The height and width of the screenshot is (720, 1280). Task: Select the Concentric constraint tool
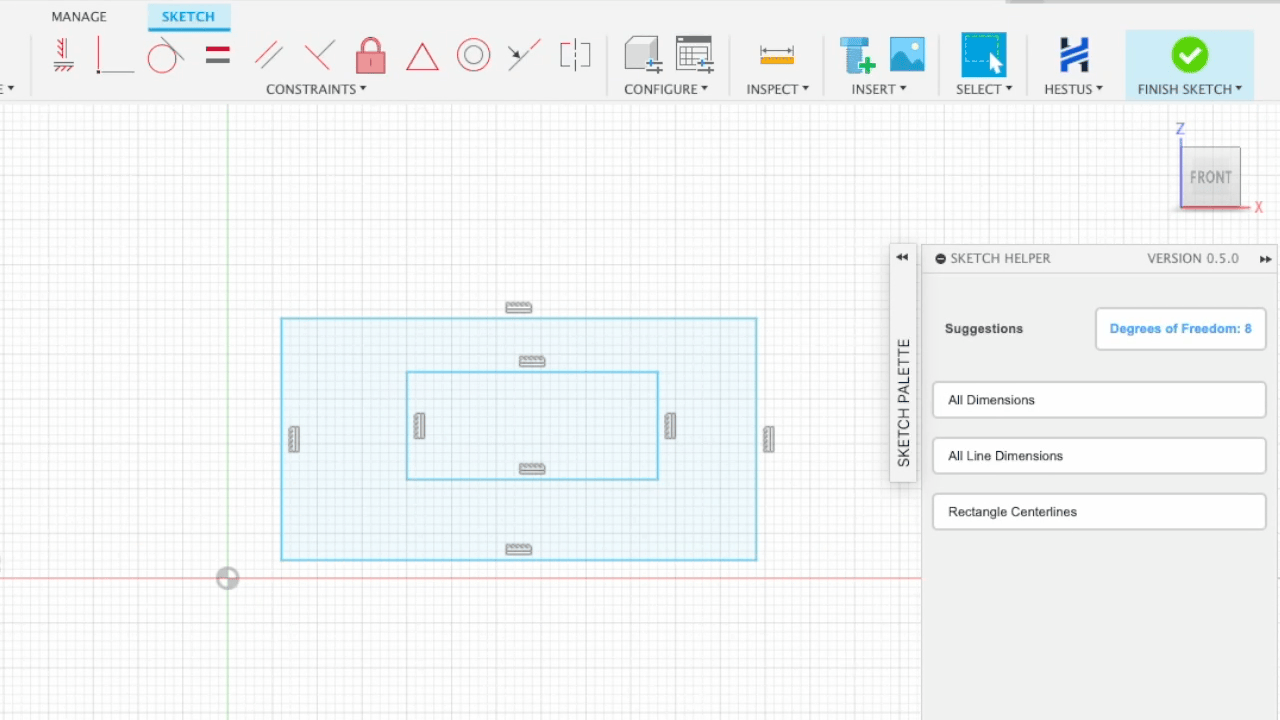coord(473,55)
